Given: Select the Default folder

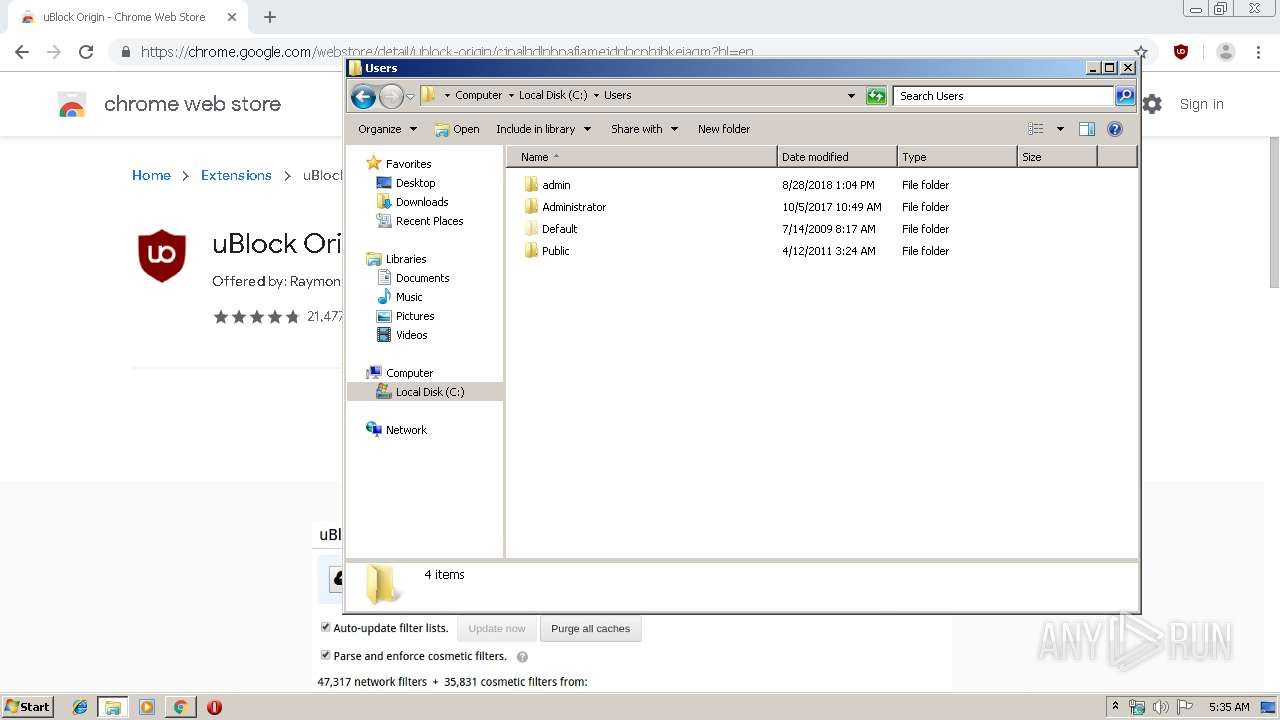Looking at the screenshot, I should click(550, 229).
